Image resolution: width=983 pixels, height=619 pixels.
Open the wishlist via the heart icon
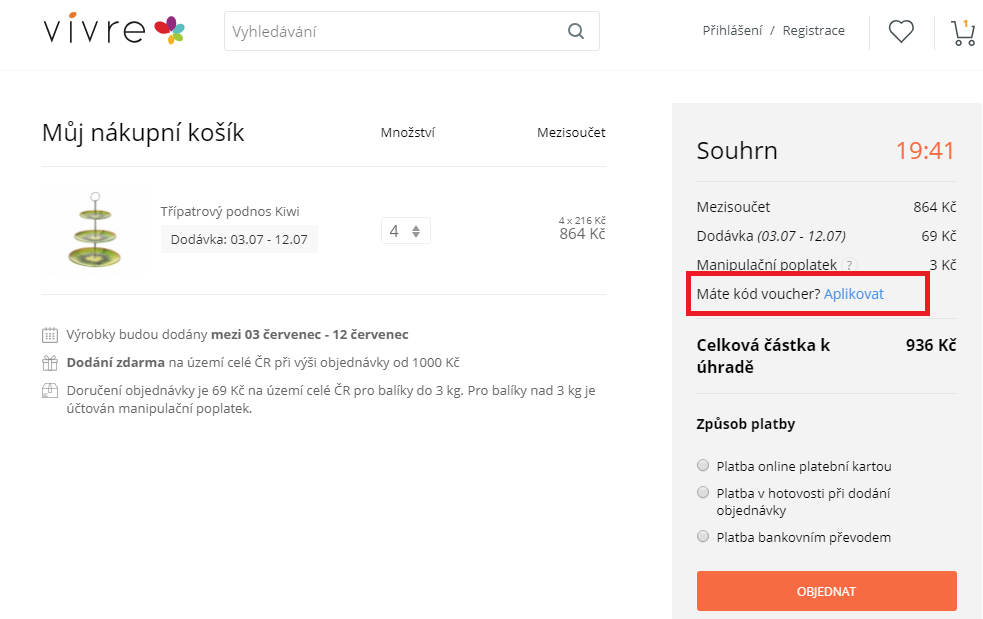(x=900, y=31)
